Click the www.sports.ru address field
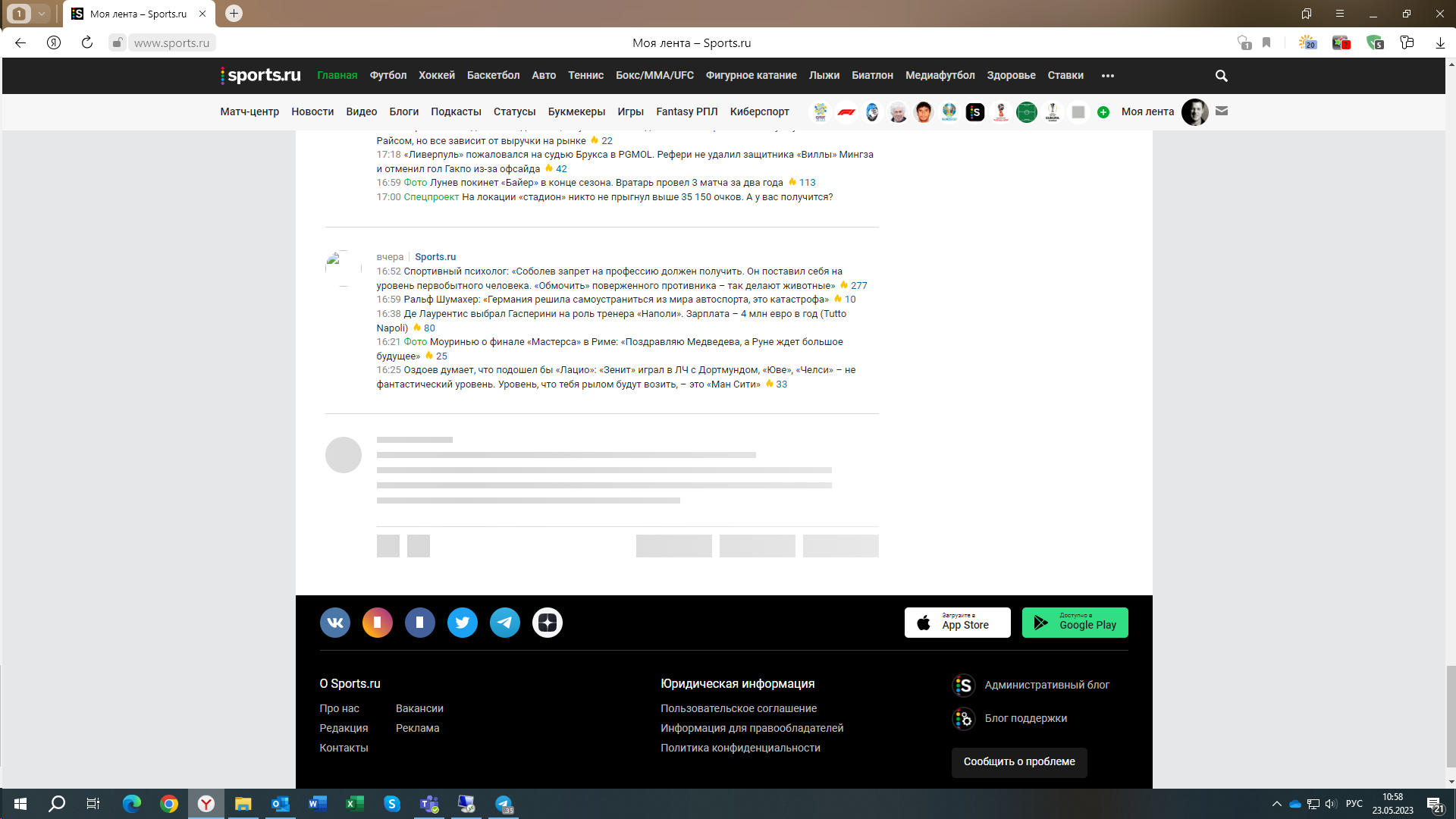 click(171, 43)
